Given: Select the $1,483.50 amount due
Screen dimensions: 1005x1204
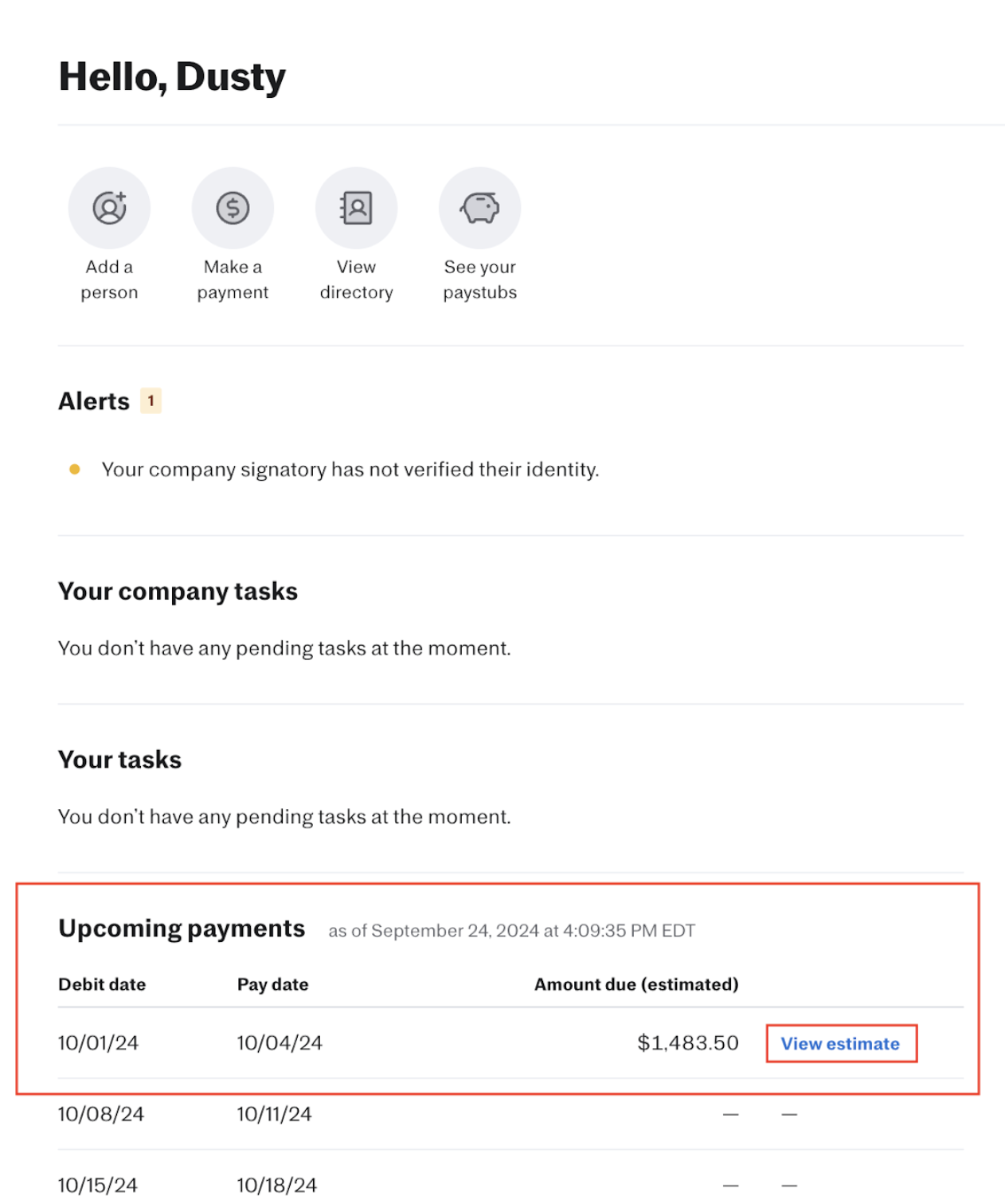Looking at the screenshot, I should click(687, 1043).
